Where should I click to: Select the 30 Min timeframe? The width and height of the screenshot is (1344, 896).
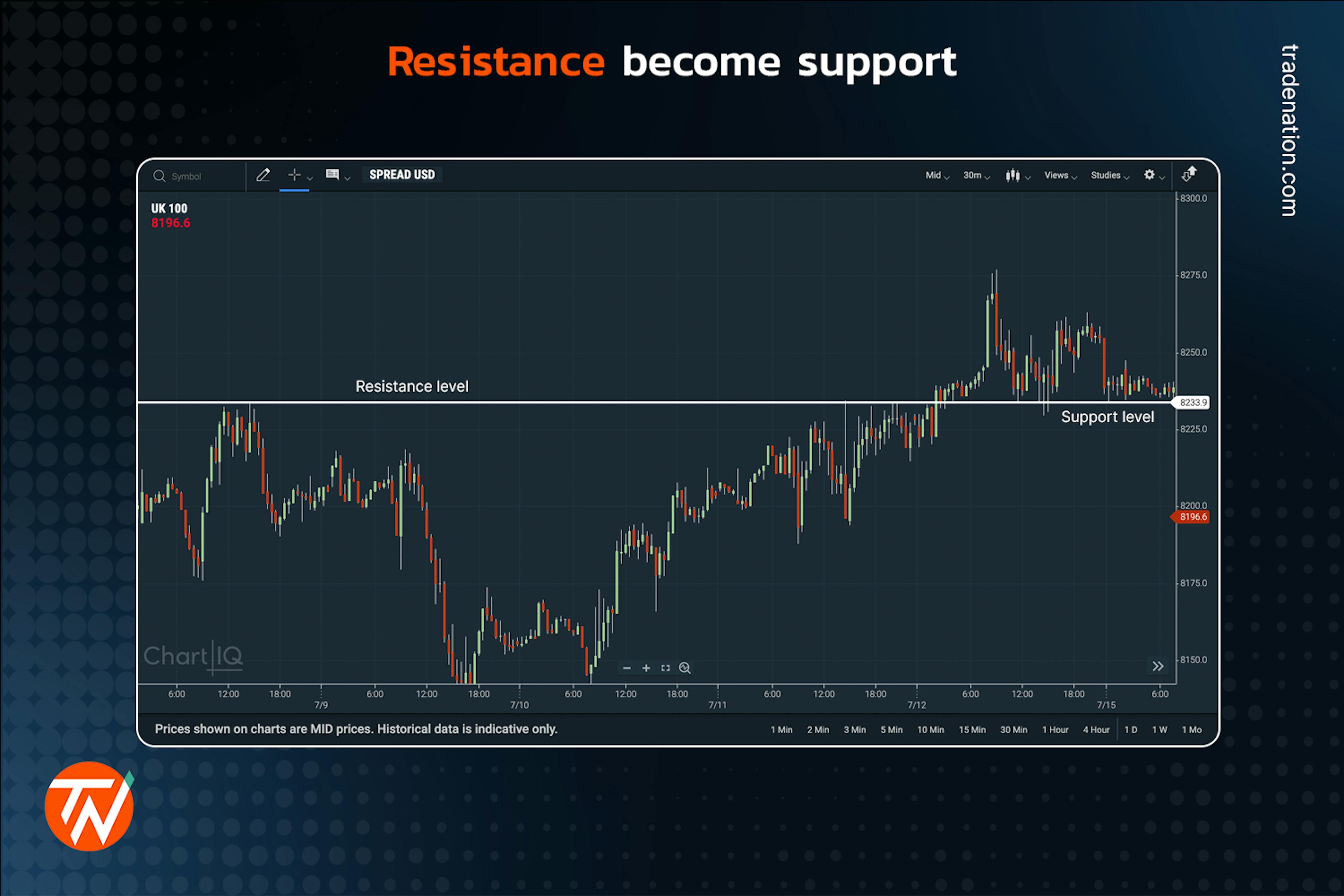1014,730
